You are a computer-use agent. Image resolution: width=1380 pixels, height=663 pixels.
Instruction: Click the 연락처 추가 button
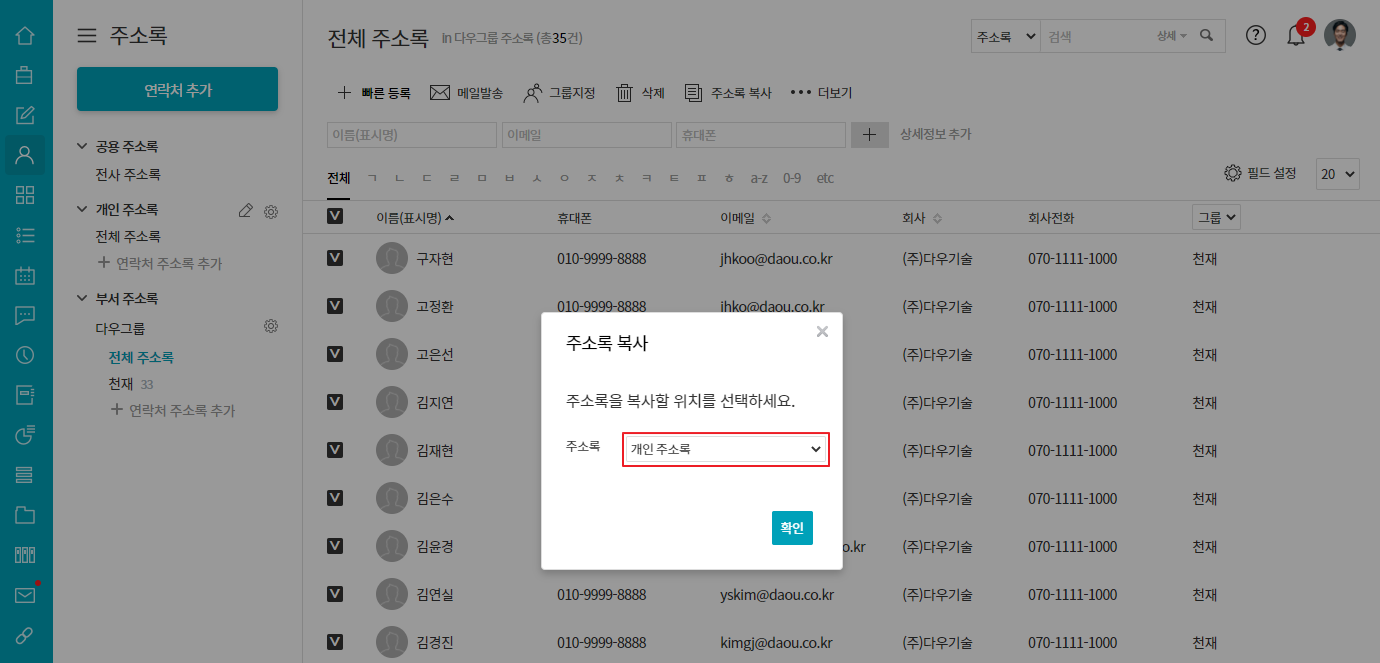tap(177, 90)
